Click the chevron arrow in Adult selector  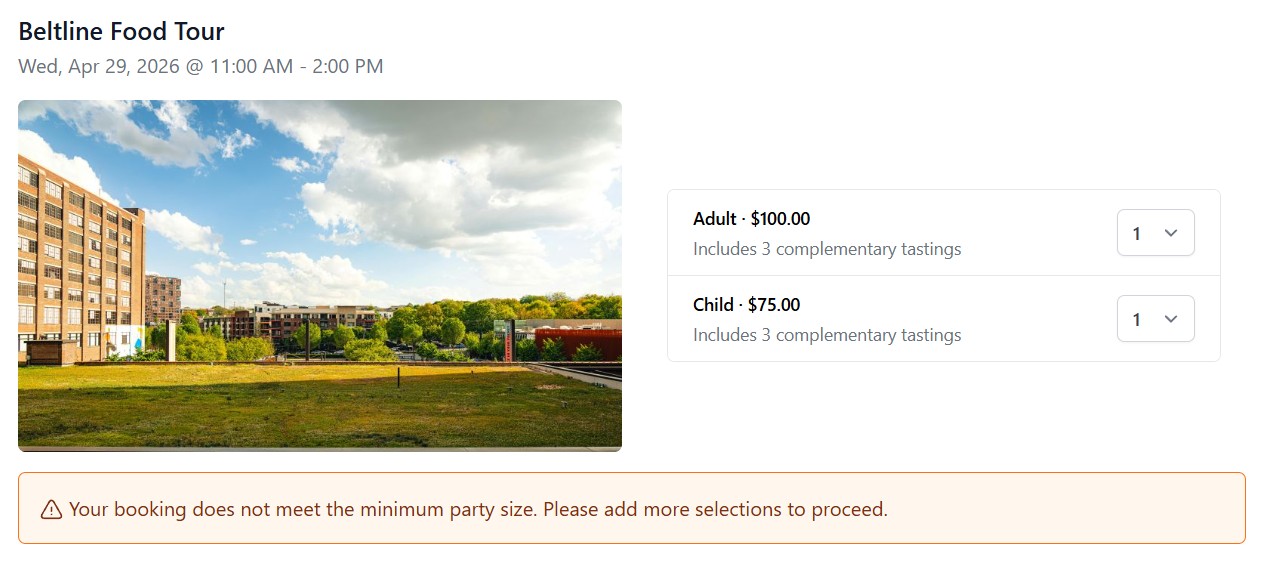tap(1172, 233)
